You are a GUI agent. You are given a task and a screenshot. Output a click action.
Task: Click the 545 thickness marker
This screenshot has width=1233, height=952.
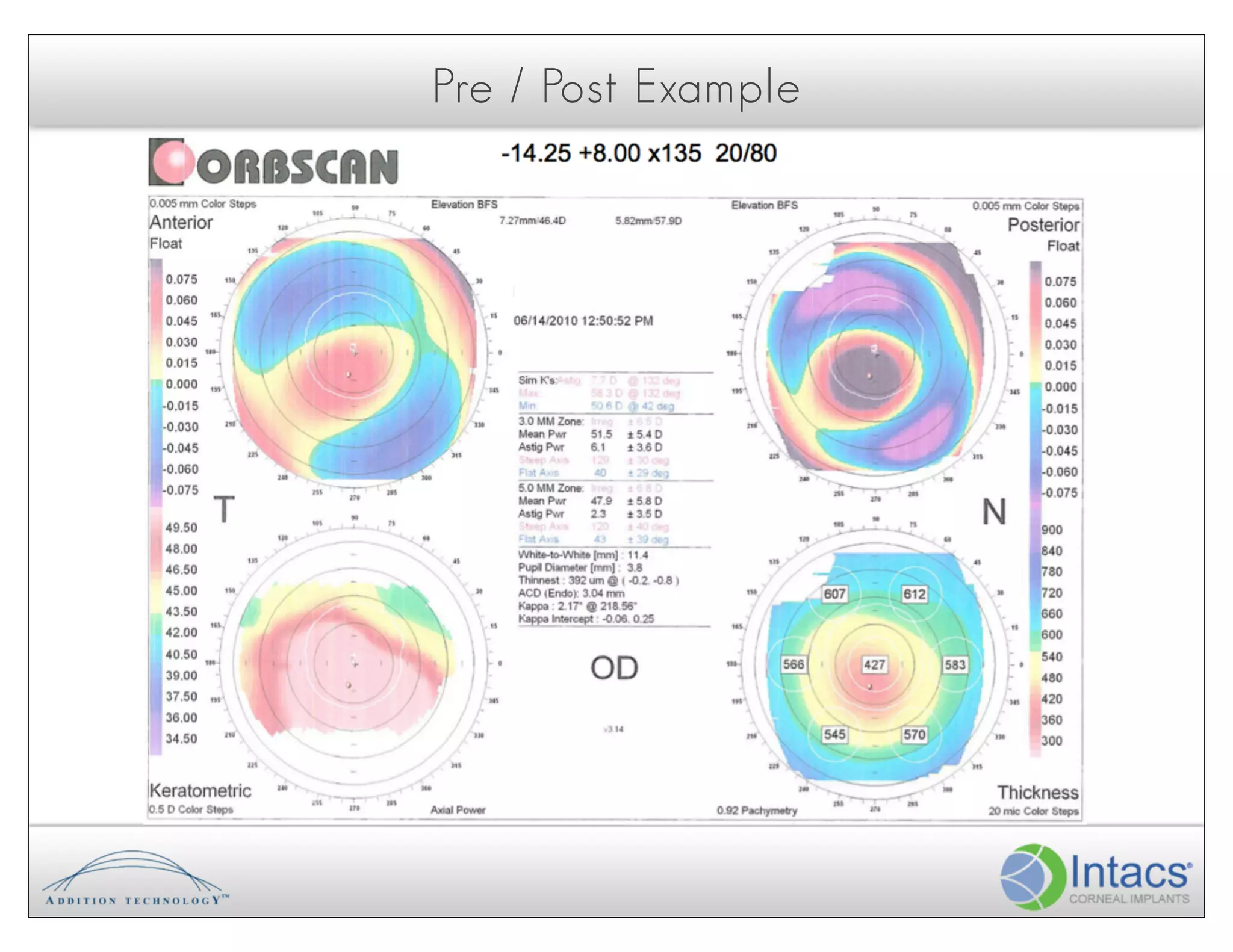[834, 734]
